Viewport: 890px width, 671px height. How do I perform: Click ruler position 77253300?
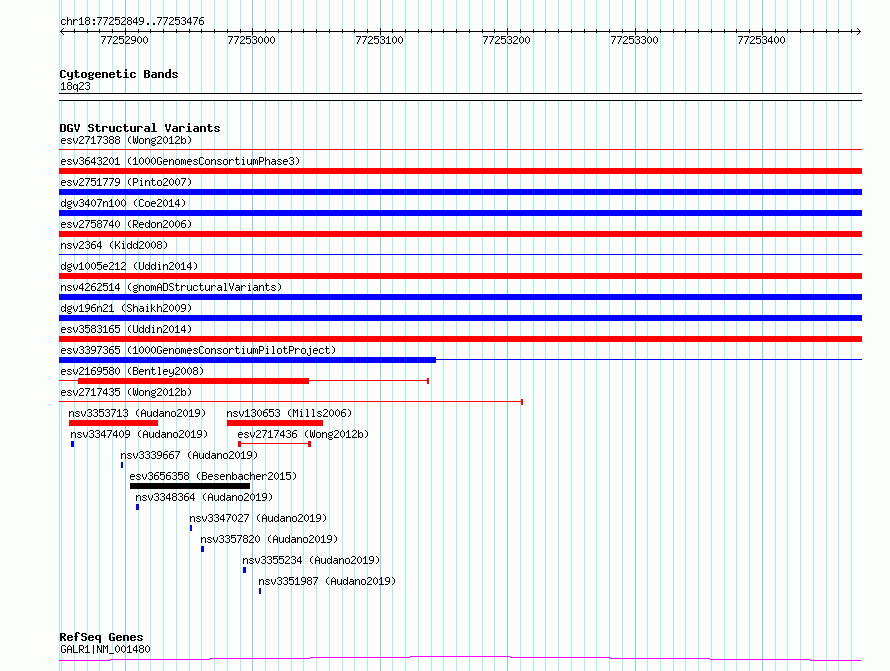coord(634,40)
